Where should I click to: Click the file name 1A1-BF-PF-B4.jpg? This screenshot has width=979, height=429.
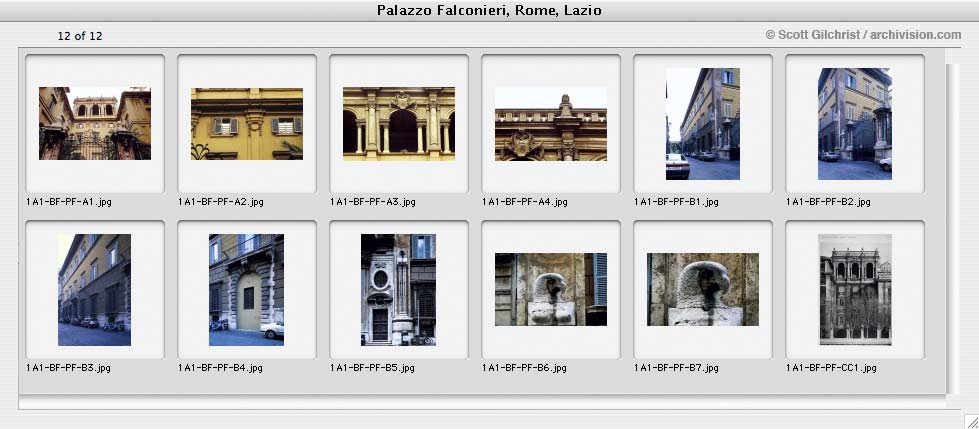220,368
